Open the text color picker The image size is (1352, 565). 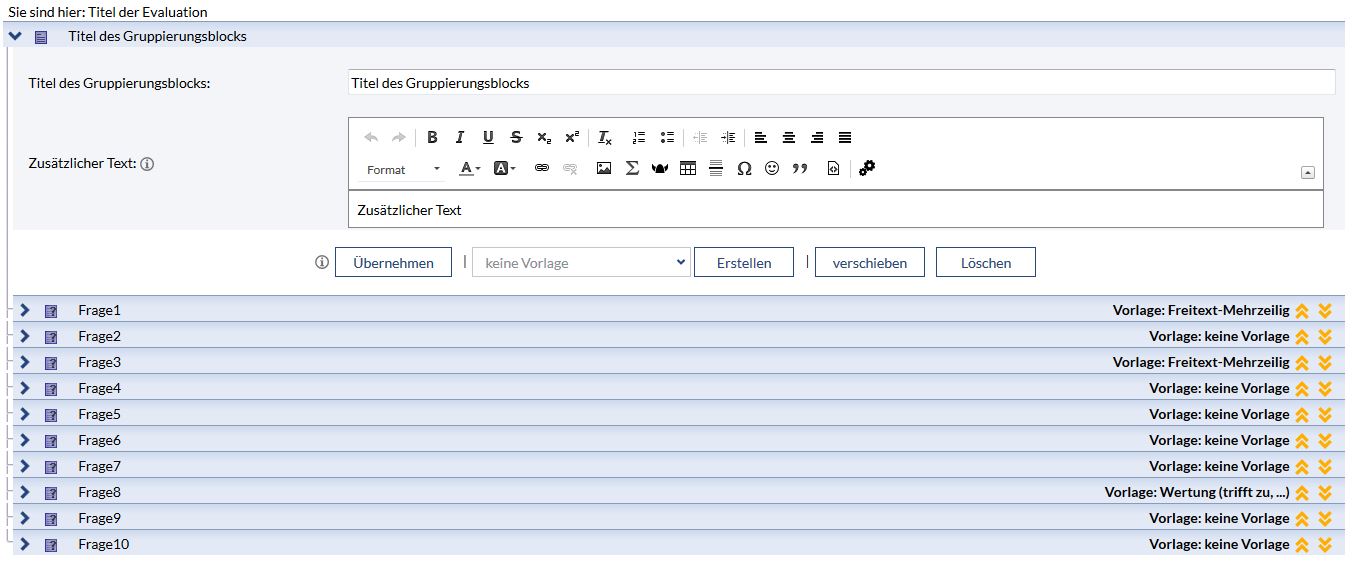point(469,169)
